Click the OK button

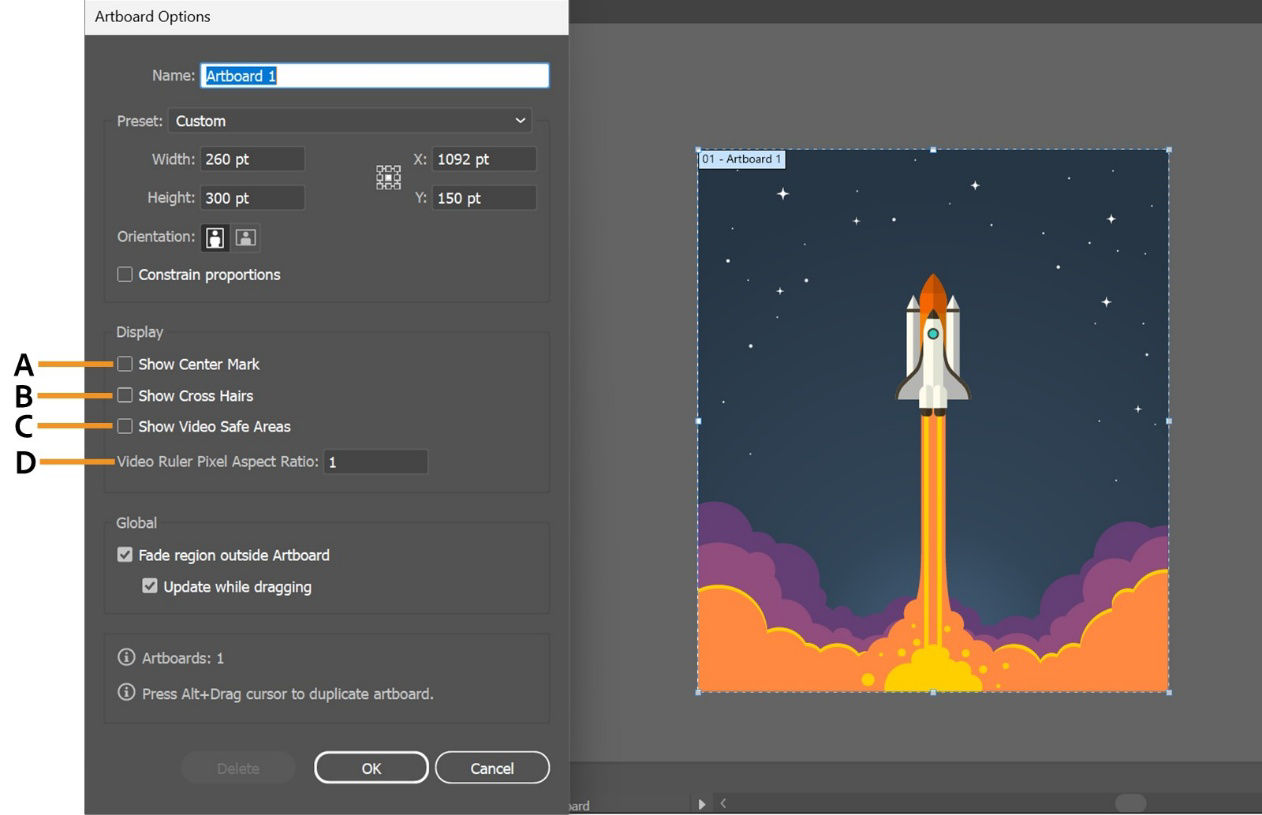point(371,768)
